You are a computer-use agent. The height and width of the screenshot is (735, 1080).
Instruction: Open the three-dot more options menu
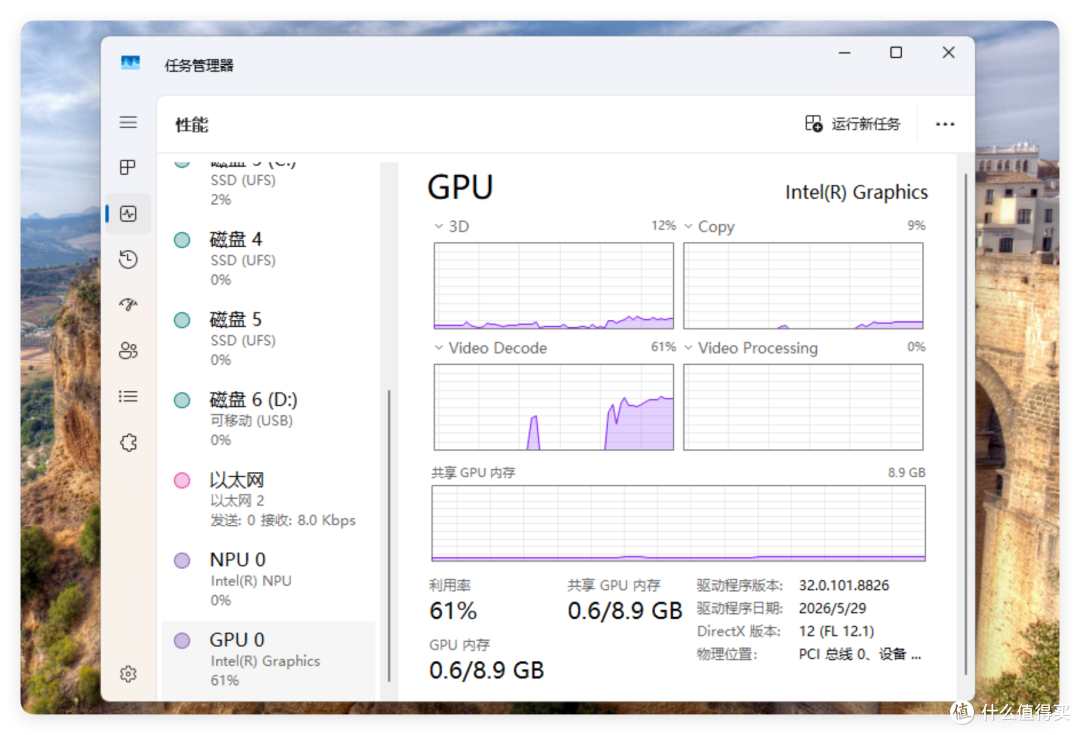[945, 124]
